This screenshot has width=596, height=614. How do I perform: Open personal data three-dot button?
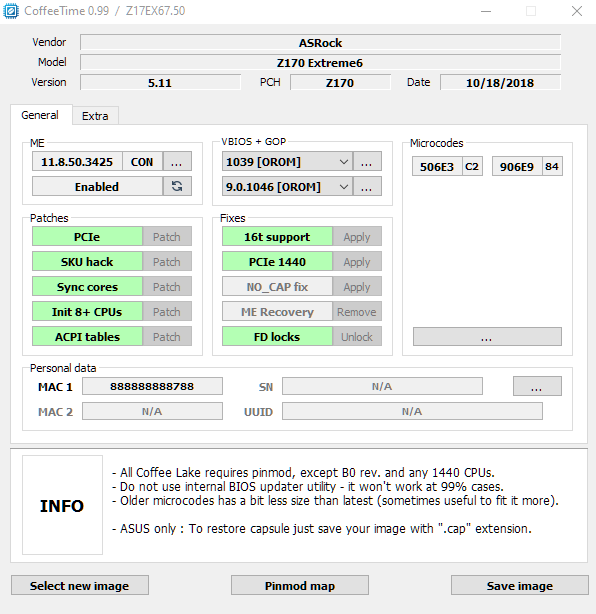click(x=537, y=386)
